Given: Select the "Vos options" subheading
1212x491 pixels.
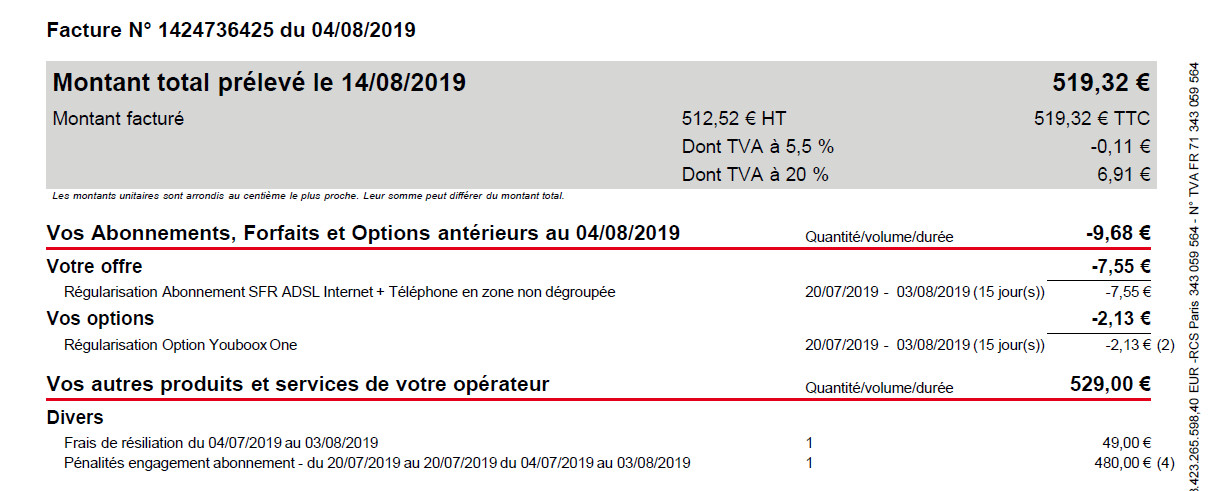Looking at the screenshot, I should pos(101,319).
